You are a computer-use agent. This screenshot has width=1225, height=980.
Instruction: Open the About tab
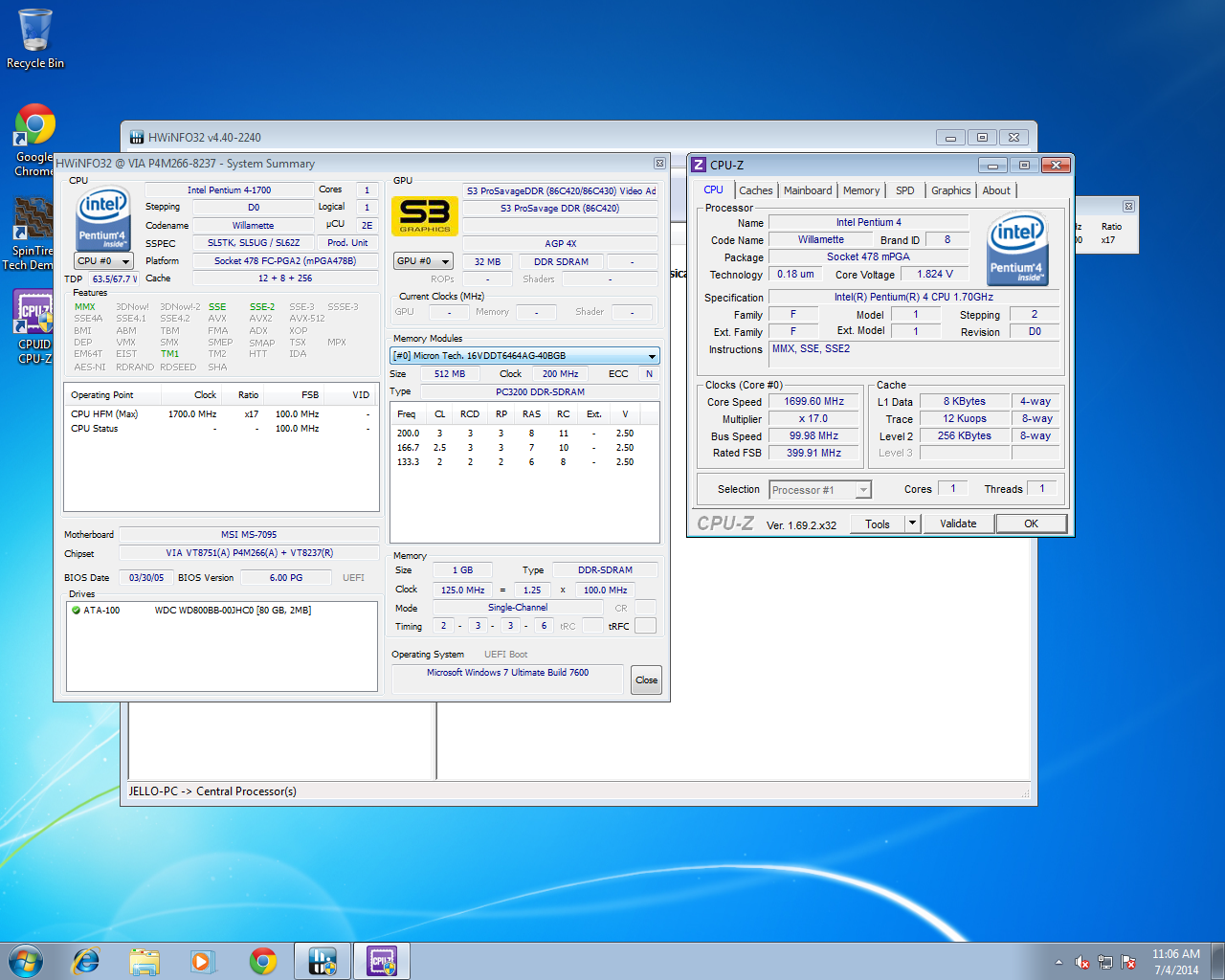(x=996, y=190)
